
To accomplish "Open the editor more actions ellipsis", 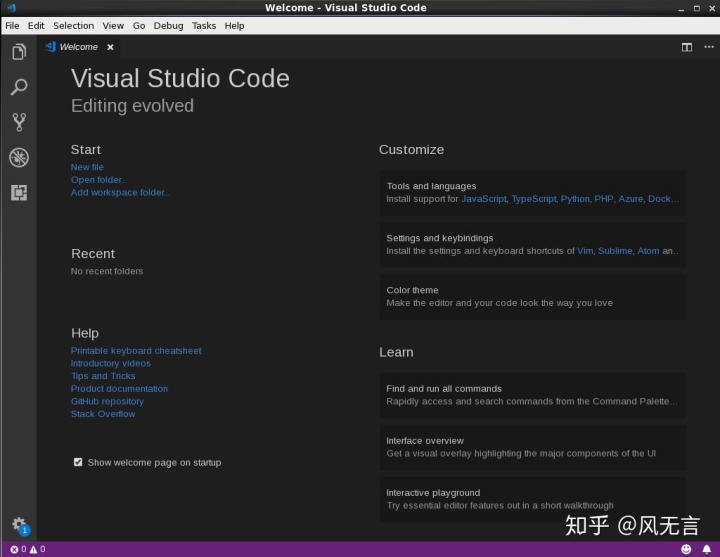I will click(709, 47).
